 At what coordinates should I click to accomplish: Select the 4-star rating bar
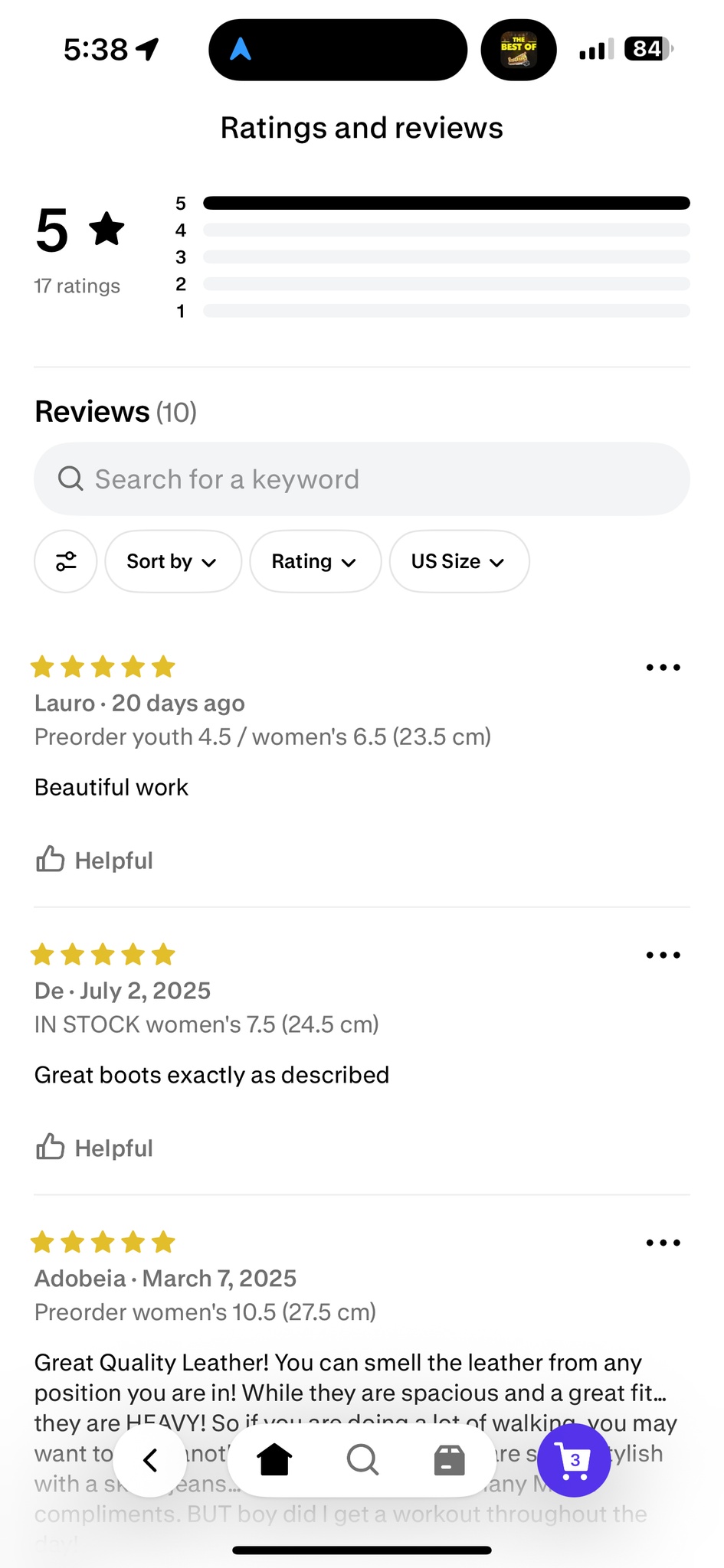pos(446,230)
